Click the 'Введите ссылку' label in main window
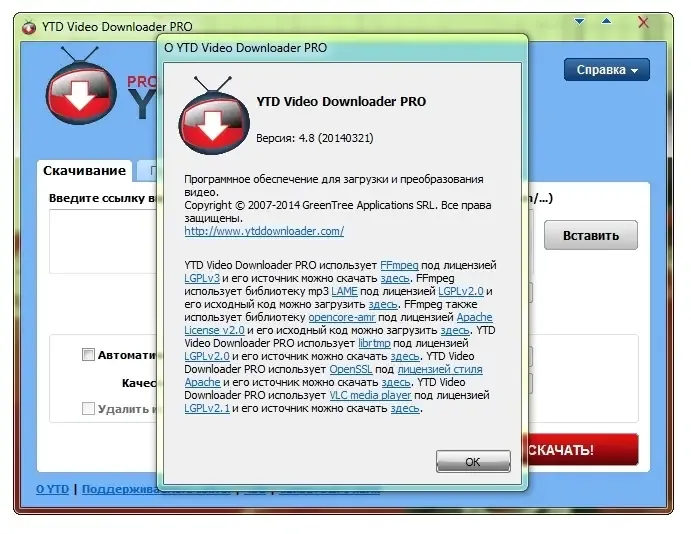Viewport: 691px width, 534px height. coord(97,198)
